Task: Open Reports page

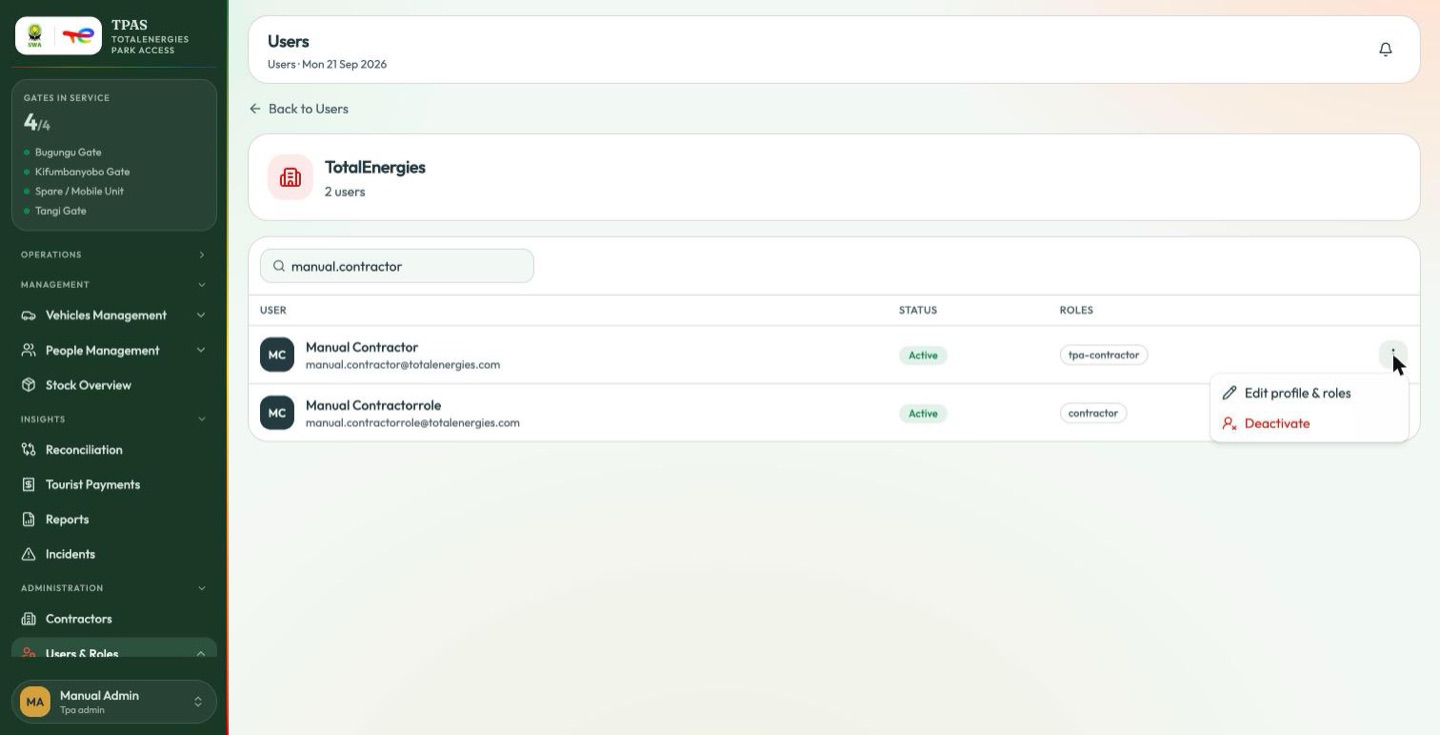Action: tap(114, 520)
